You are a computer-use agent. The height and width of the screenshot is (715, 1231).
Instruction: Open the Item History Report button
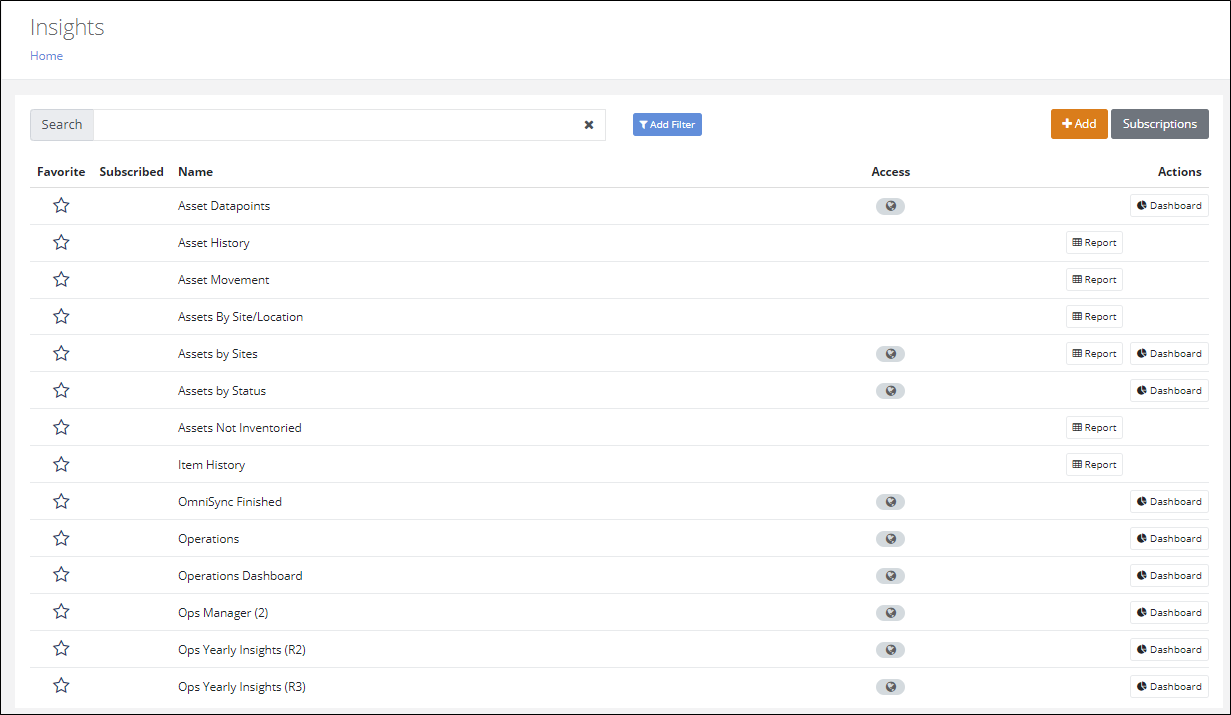(1094, 465)
